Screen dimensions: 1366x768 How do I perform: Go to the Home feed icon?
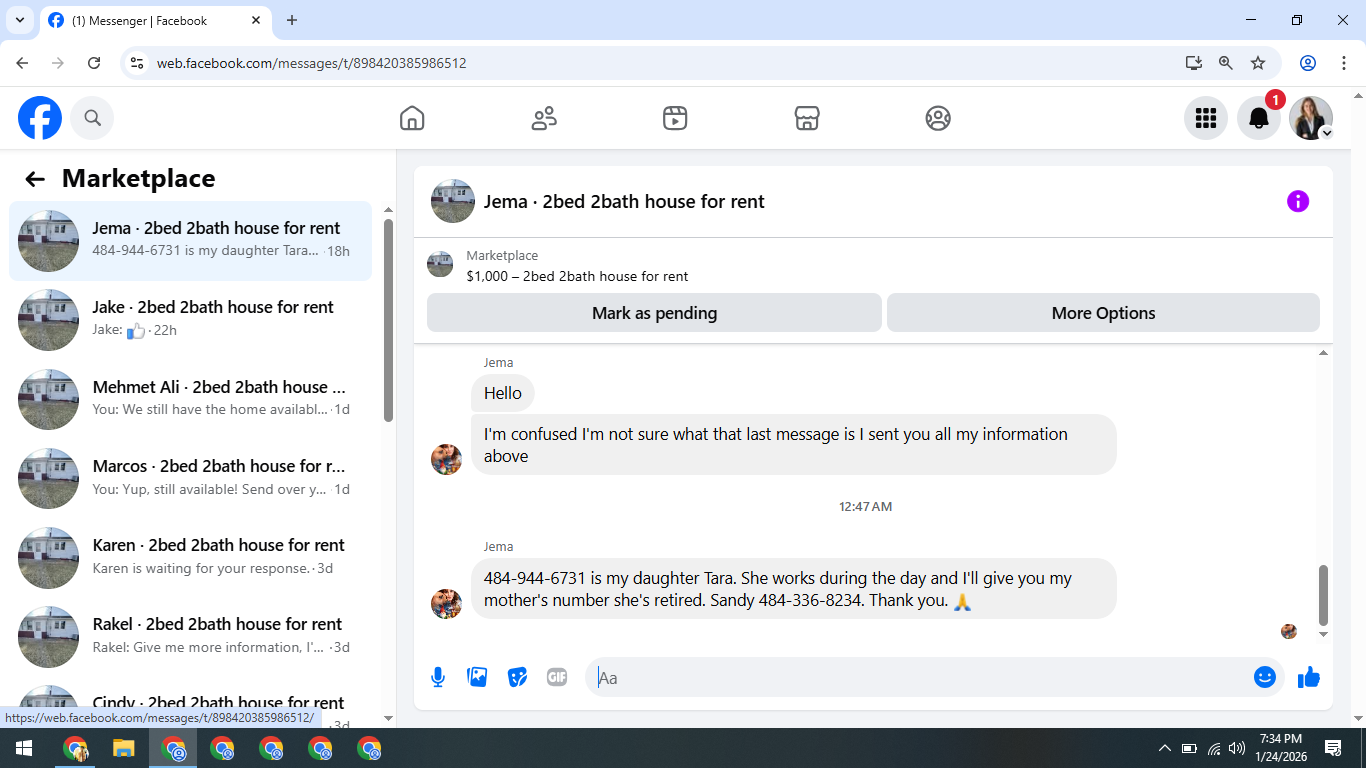[x=412, y=118]
